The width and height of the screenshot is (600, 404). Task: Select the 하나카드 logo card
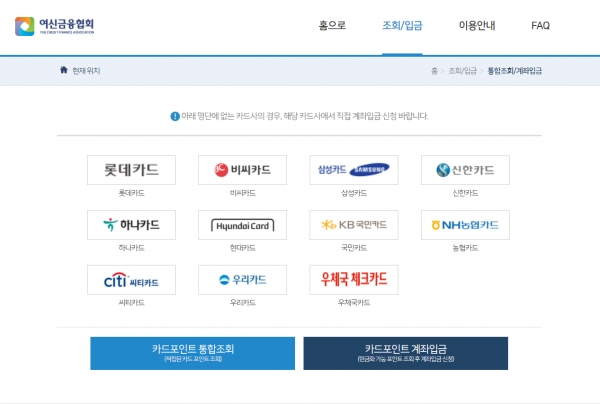pyautogui.click(x=131, y=225)
